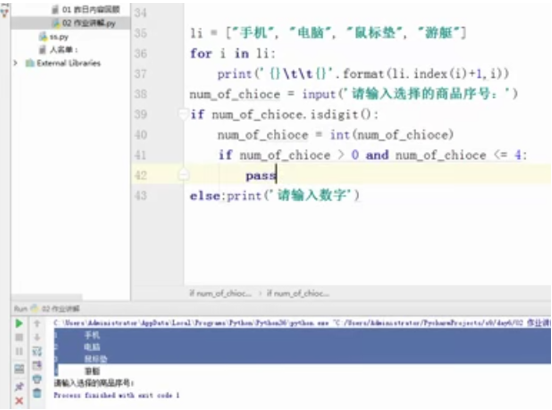The width and height of the screenshot is (552, 410).
Task: Click the Clear All trash can icon
Action: [37, 393]
